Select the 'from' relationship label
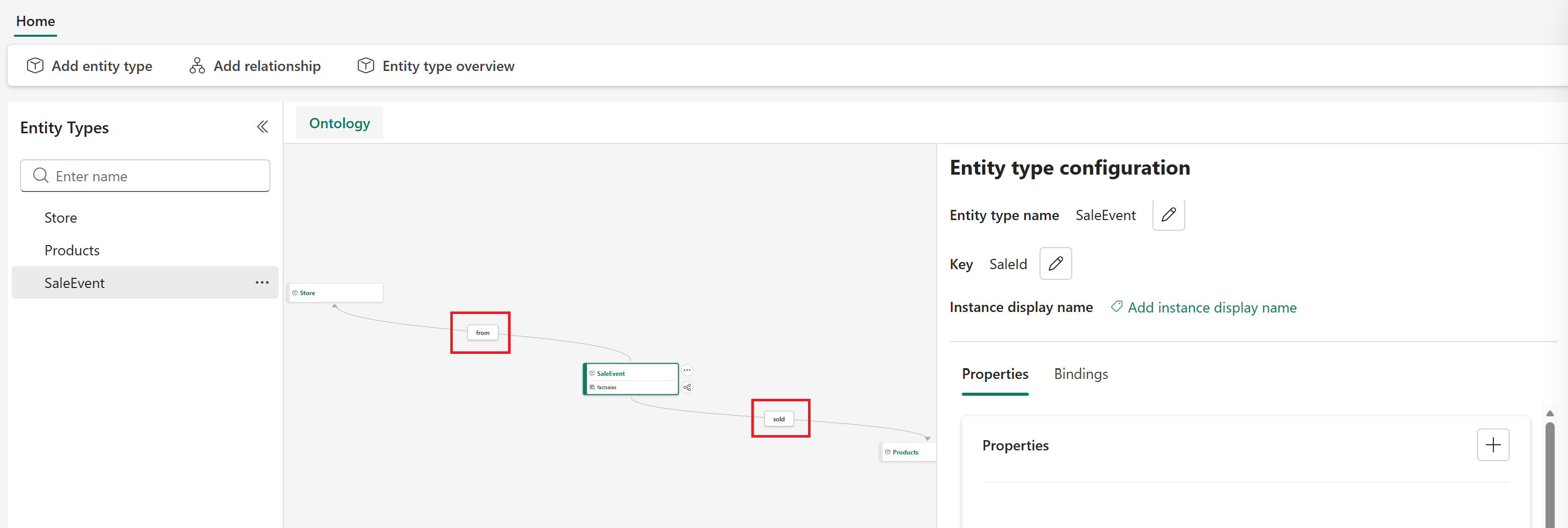1568x528 pixels. pyautogui.click(x=482, y=333)
